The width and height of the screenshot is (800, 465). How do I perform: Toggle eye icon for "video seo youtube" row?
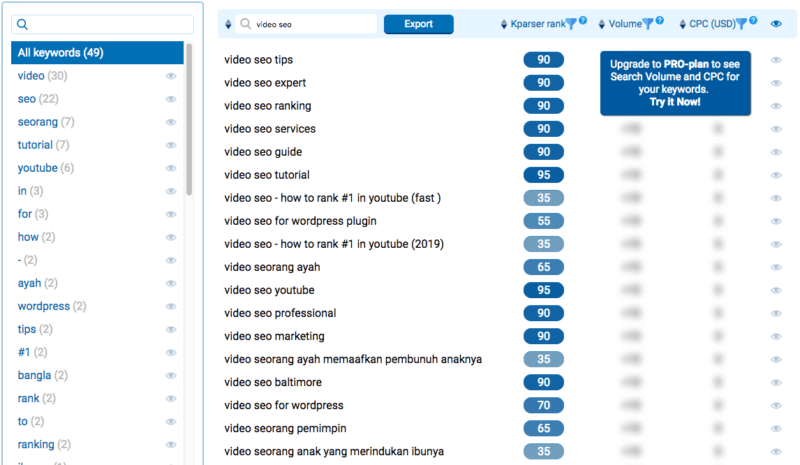pos(776,290)
